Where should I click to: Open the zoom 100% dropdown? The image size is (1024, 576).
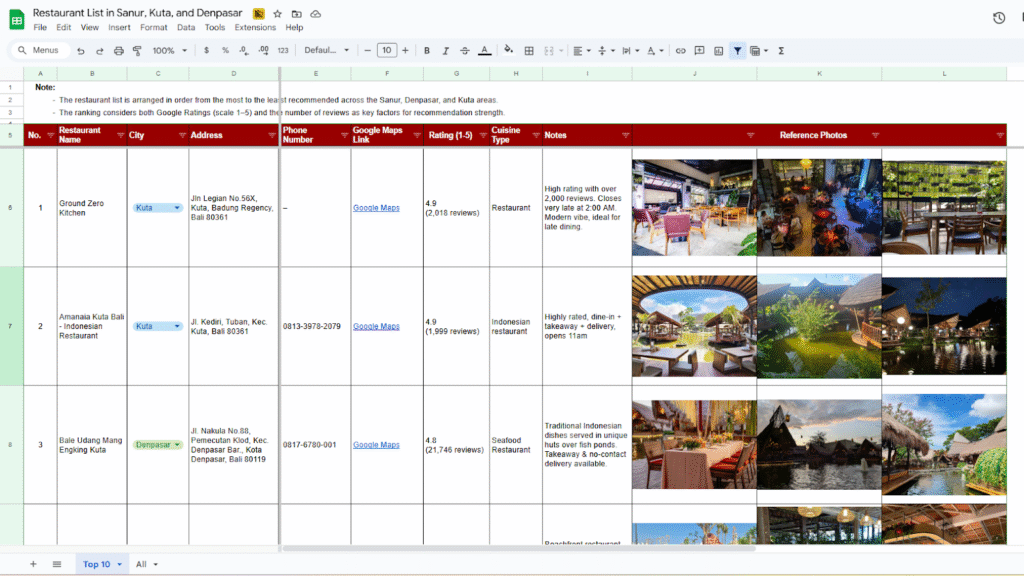tap(168, 50)
